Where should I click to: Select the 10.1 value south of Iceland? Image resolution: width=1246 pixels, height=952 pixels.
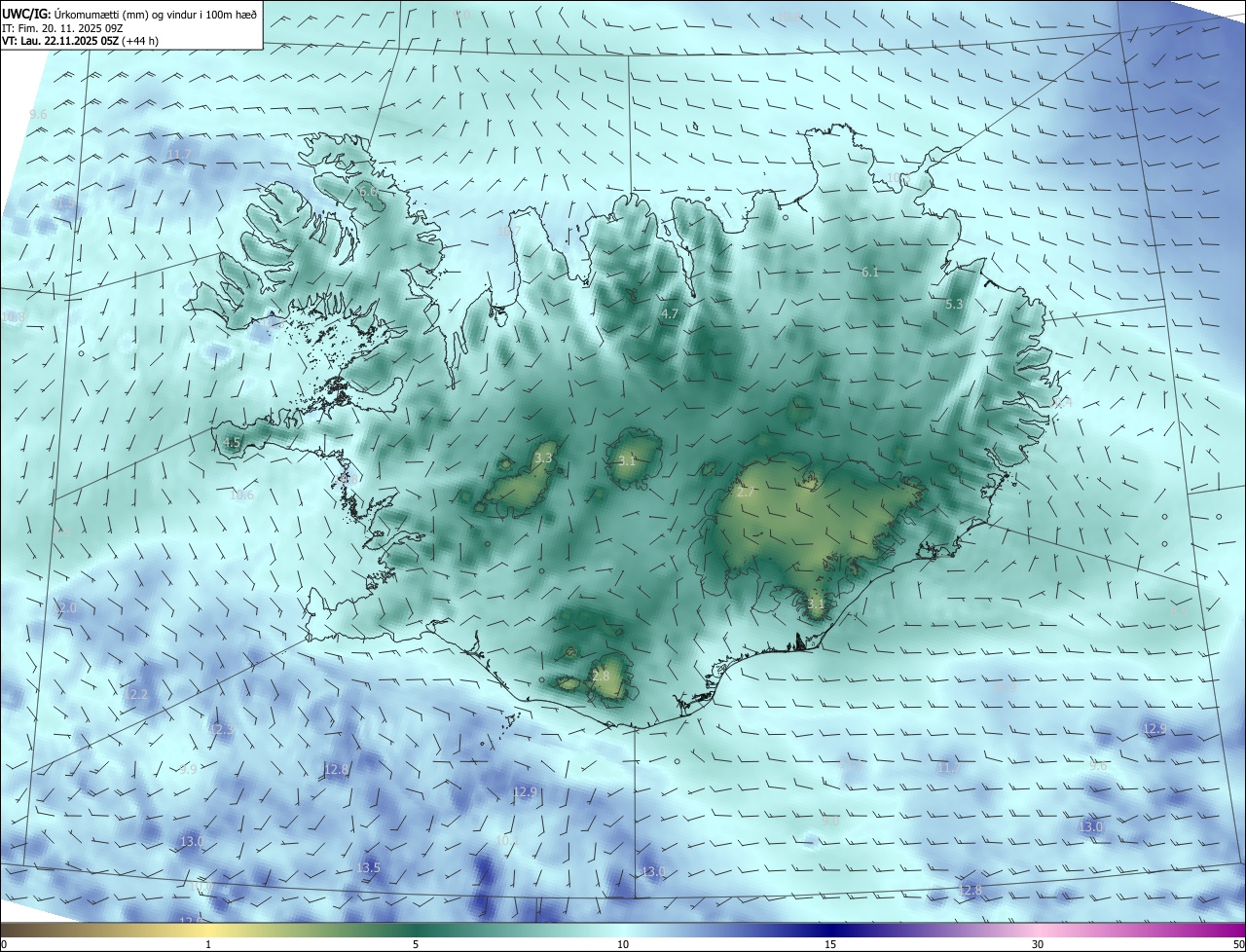click(x=505, y=840)
